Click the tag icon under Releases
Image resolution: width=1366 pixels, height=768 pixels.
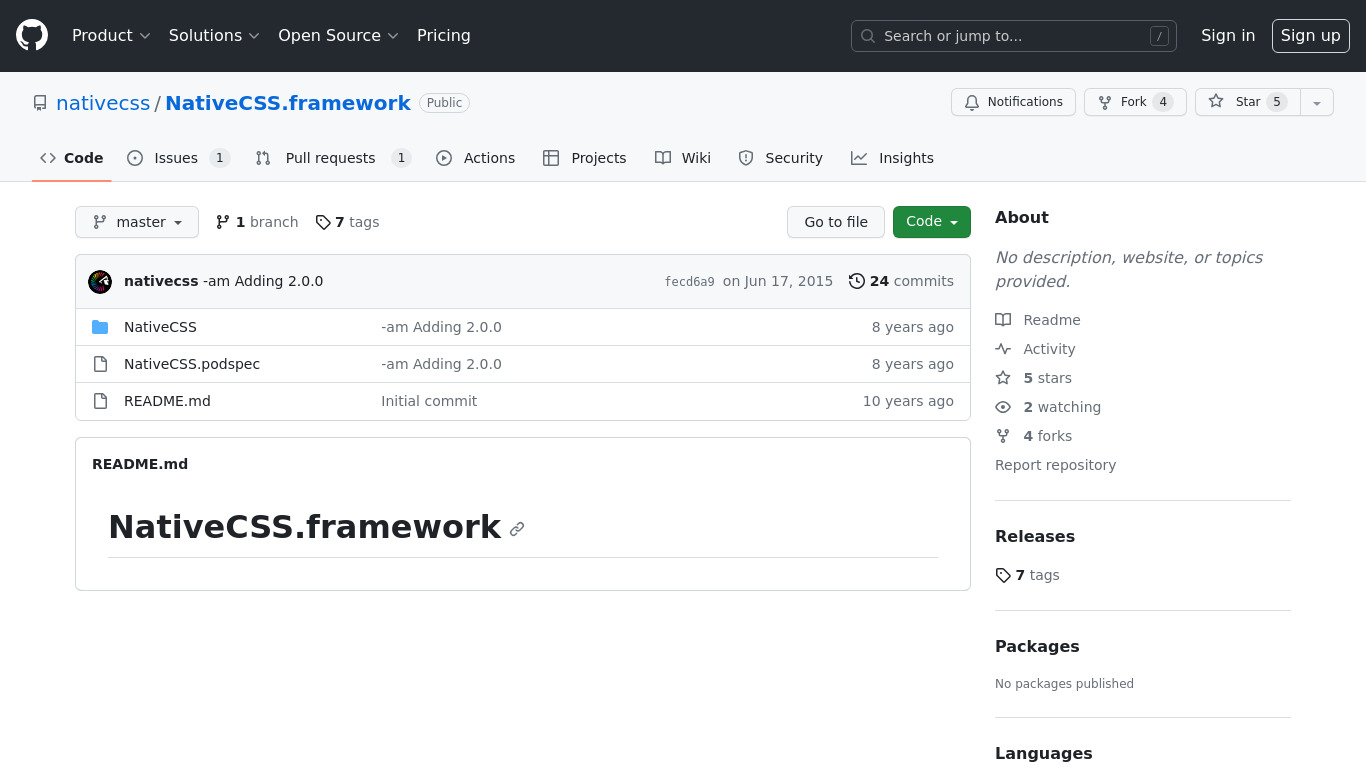tap(1003, 575)
